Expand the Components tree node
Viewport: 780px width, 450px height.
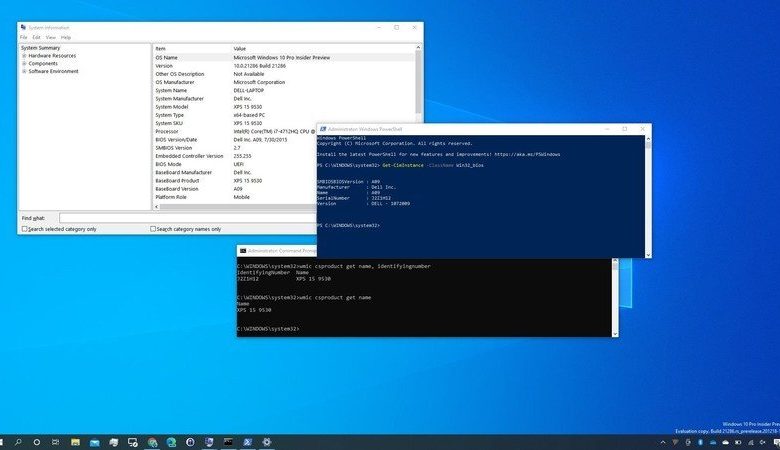(x=24, y=64)
